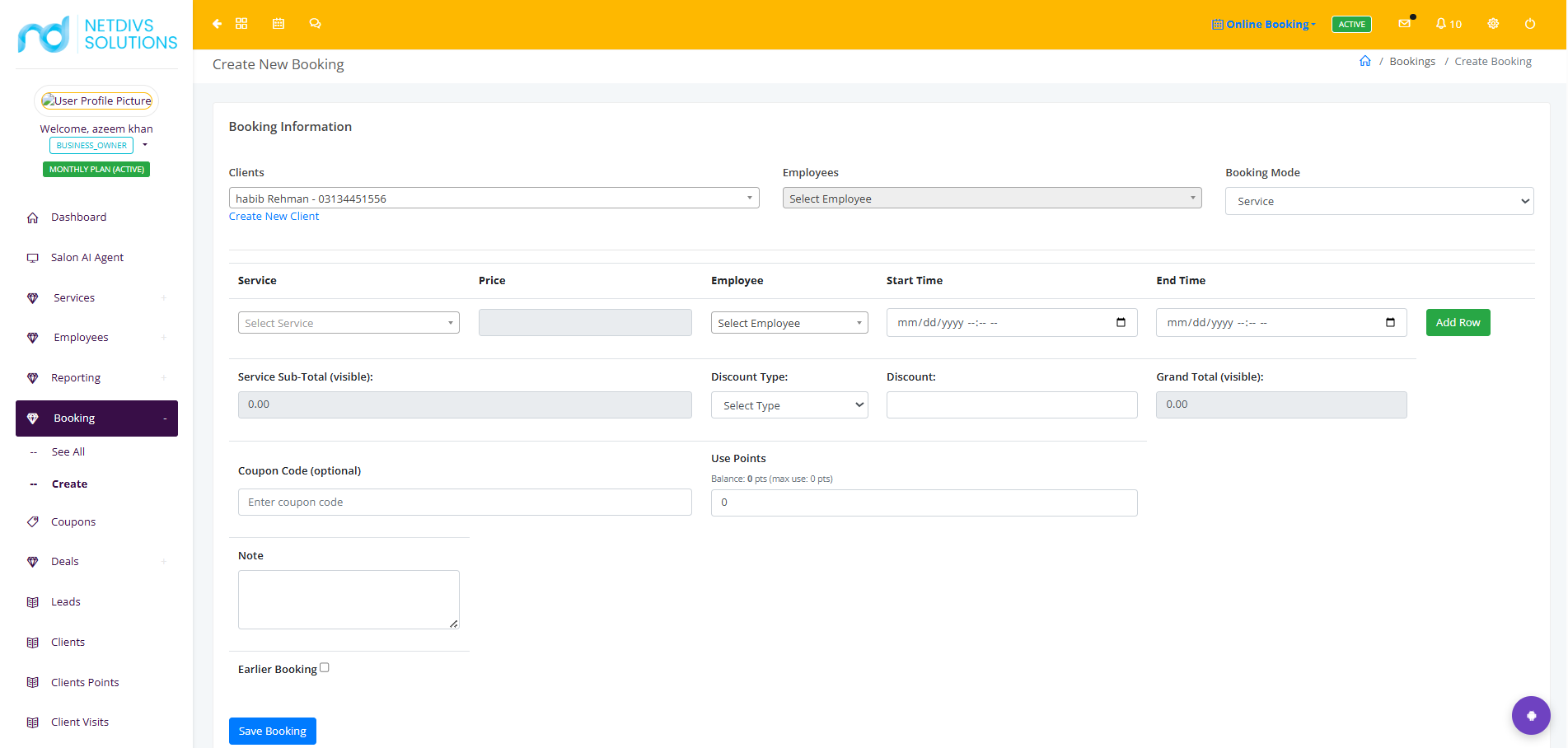Open the Discount Type select
Image resolution: width=1568 pixels, height=748 pixels.
coord(789,405)
